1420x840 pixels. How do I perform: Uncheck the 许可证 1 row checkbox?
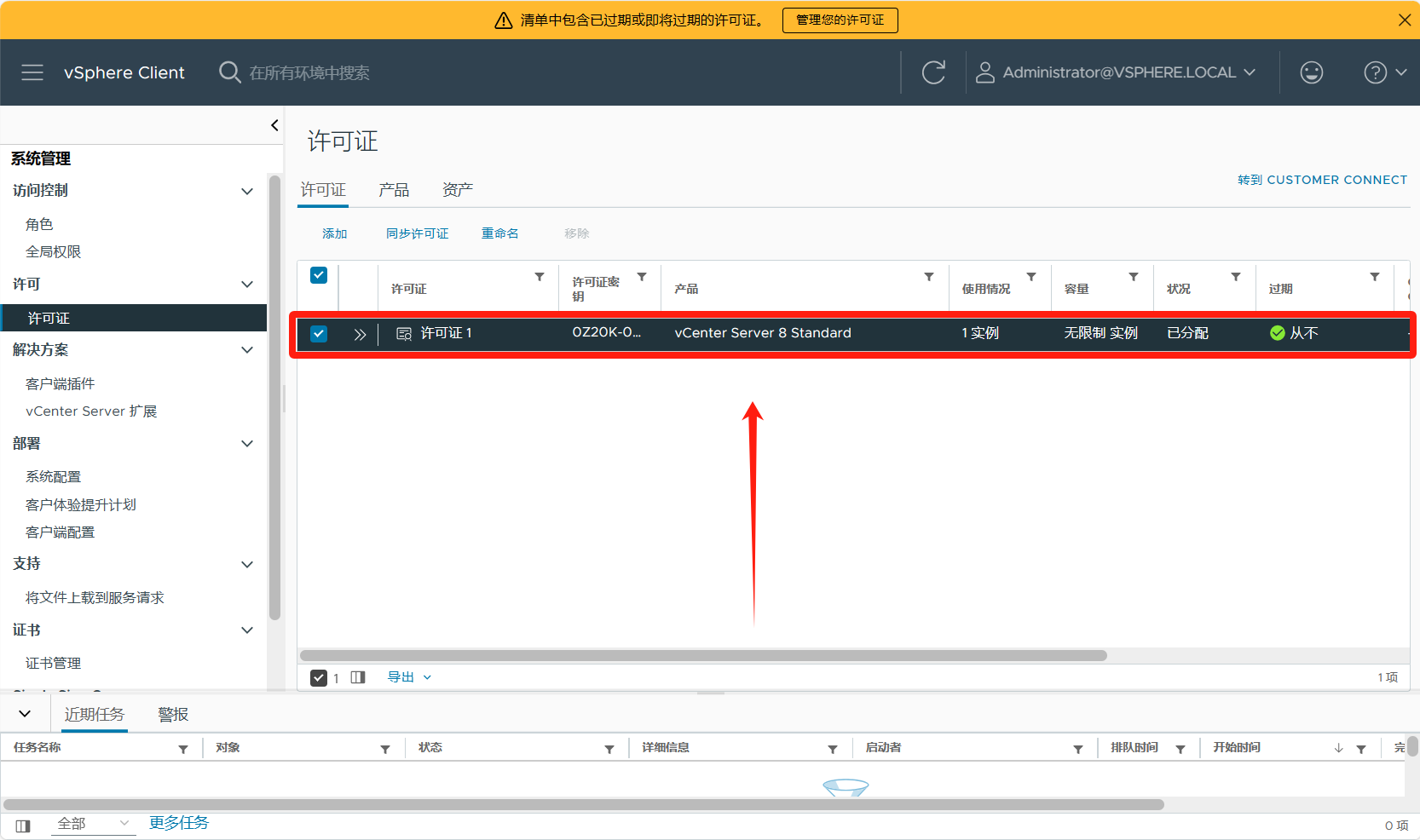click(319, 334)
